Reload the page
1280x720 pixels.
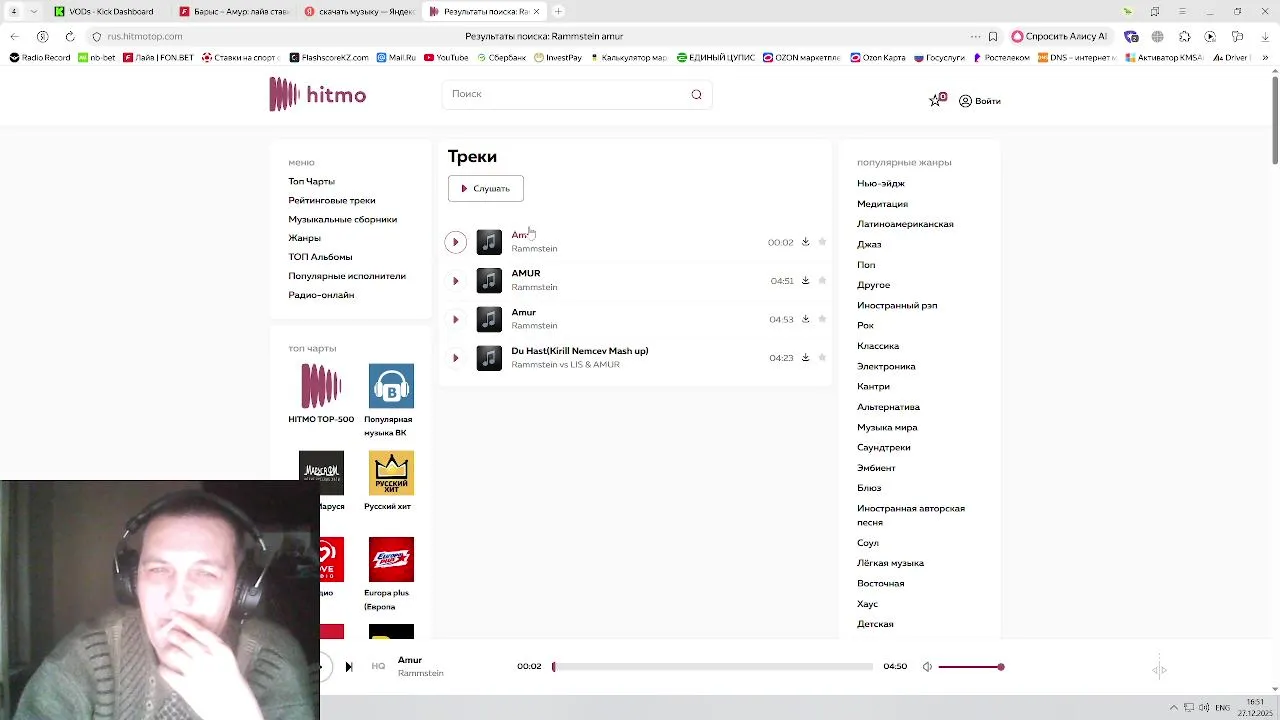69,36
